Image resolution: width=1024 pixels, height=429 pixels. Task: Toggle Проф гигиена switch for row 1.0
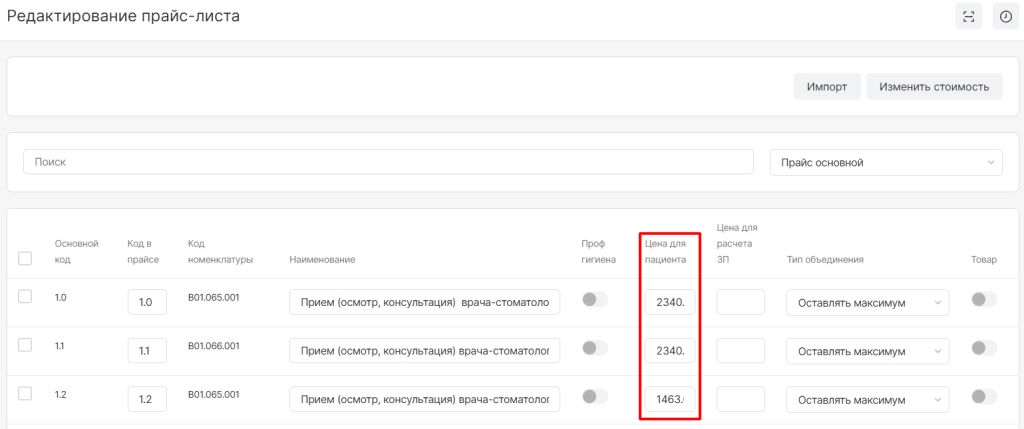click(595, 300)
